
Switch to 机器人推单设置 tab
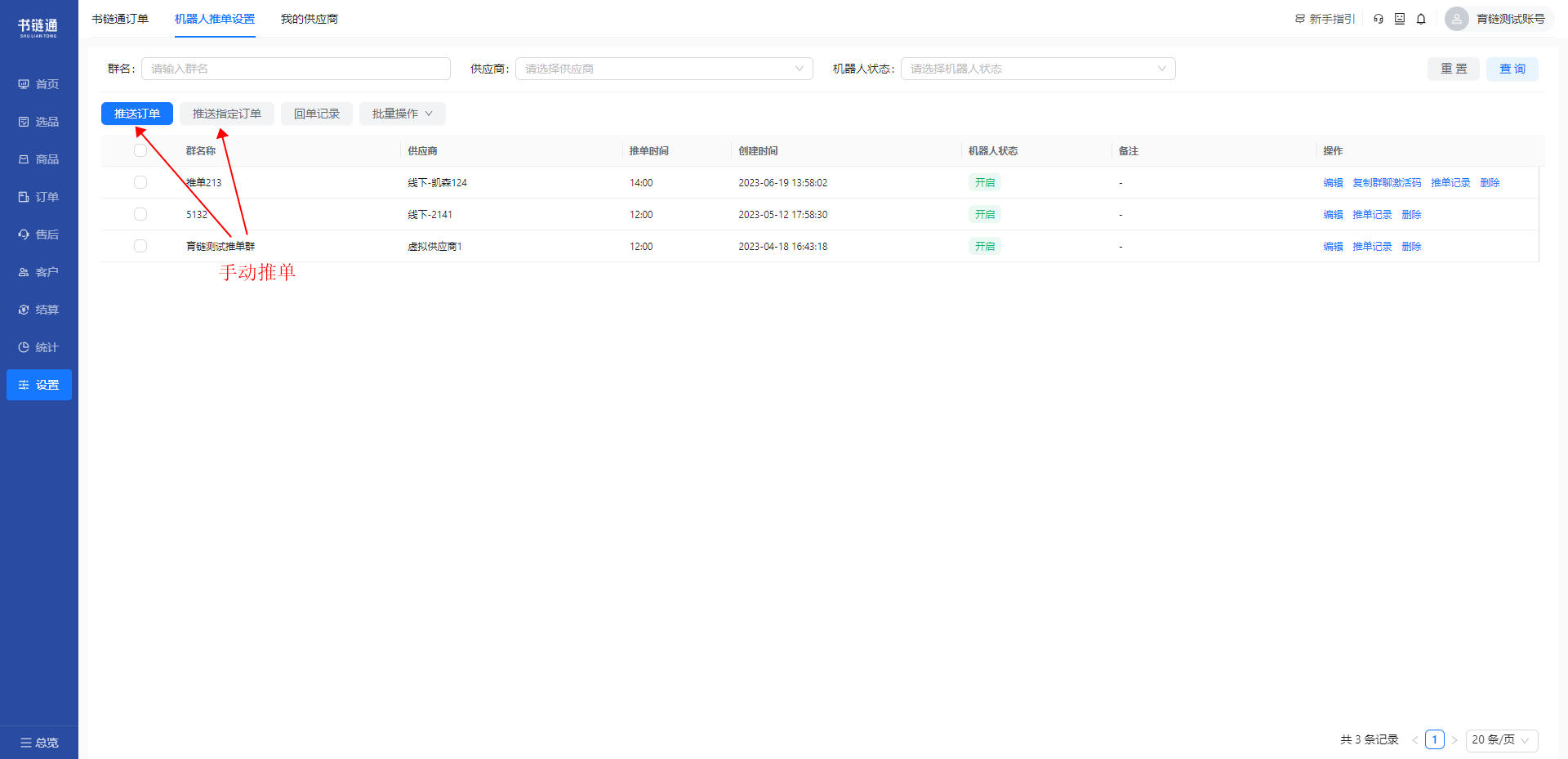click(x=215, y=19)
